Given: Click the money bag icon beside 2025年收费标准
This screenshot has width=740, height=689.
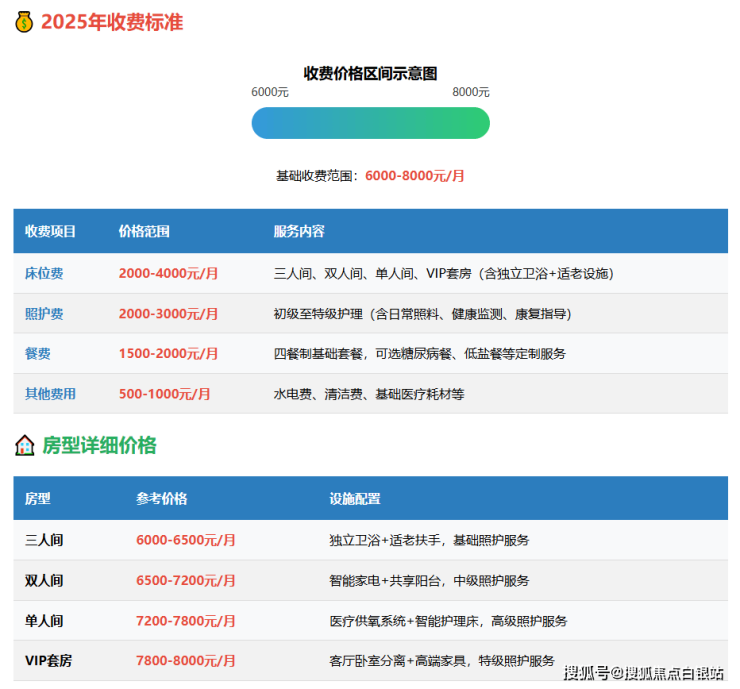Looking at the screenshot, I should pyautogui.click(x=24, y=21).
